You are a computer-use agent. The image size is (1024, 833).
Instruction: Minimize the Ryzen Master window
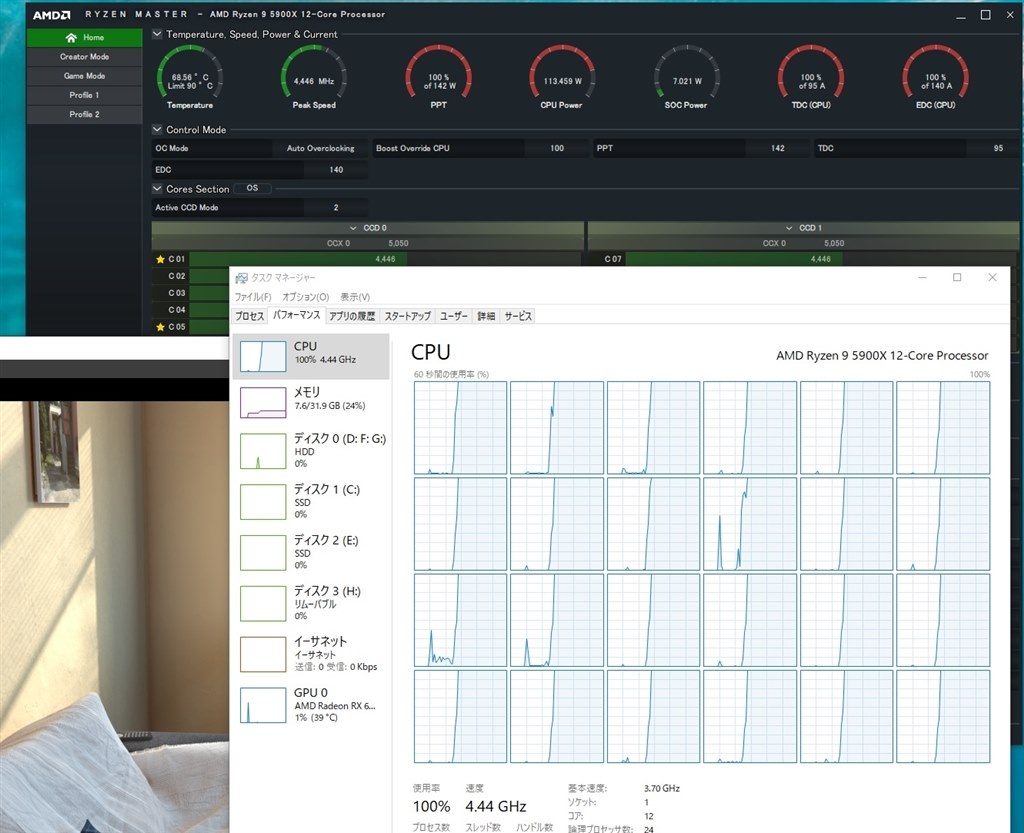pyautogui.click(x=961, y=15)
